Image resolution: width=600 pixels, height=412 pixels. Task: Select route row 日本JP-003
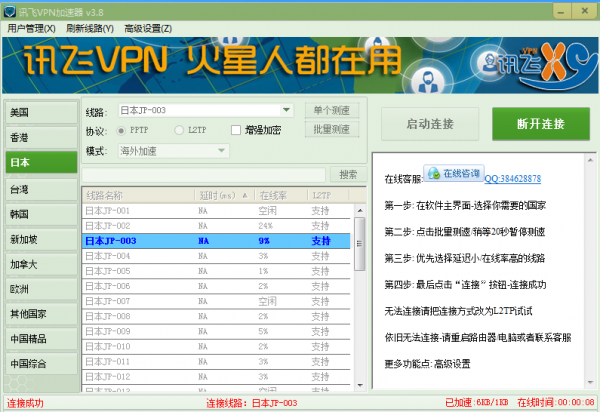[216, 241]
